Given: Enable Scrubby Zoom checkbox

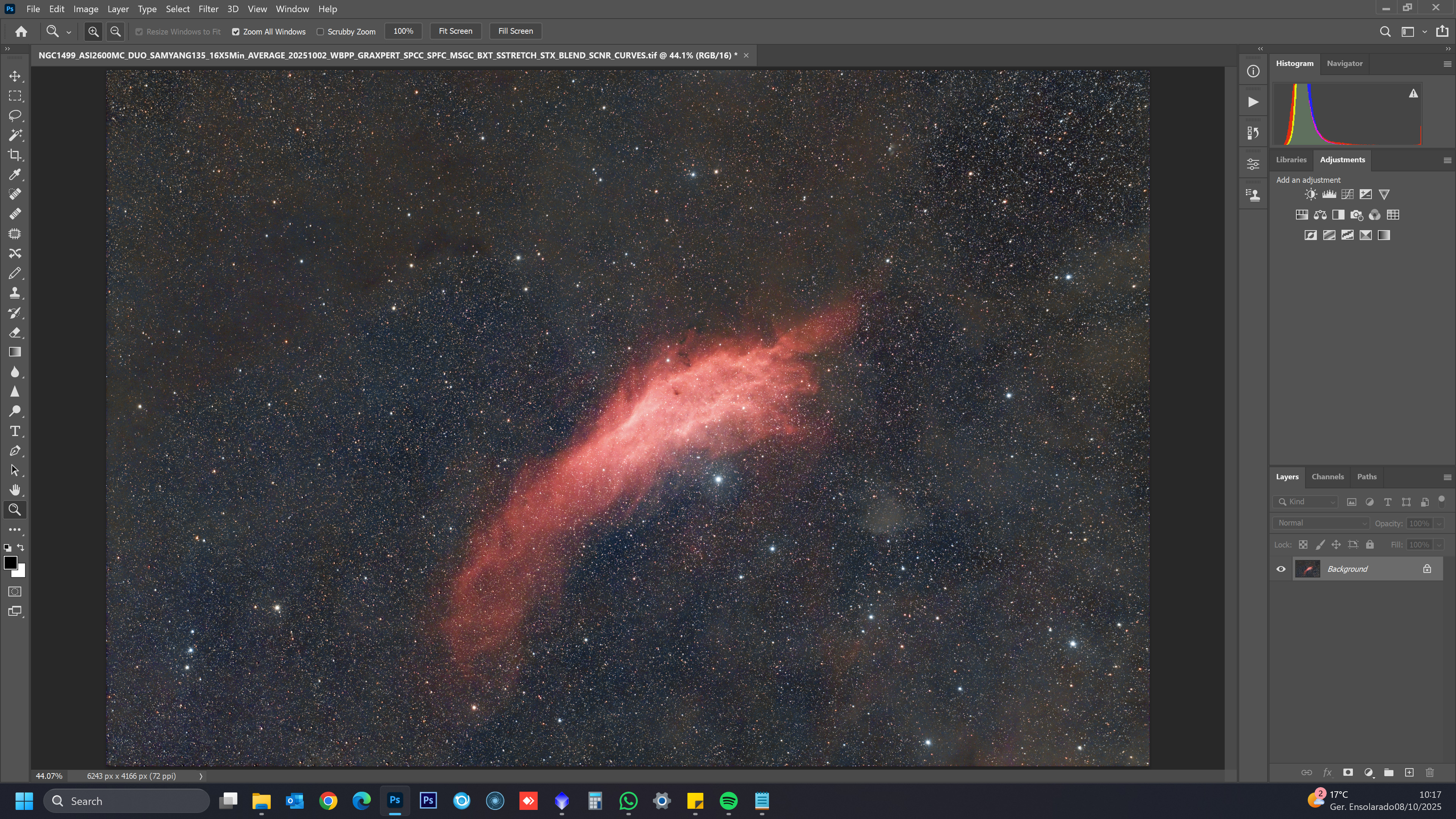Looking at the screenshot, I should [x=320, y=31].
